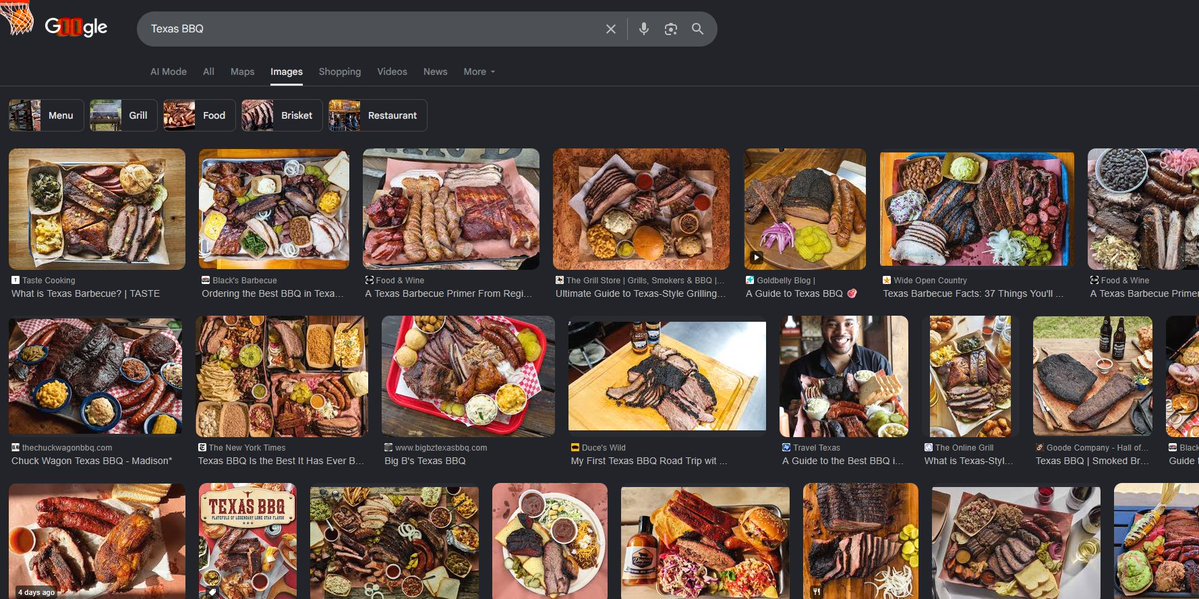Open 'Ordering the Best BBQ in Texa...' link

(x=273, y=294)
